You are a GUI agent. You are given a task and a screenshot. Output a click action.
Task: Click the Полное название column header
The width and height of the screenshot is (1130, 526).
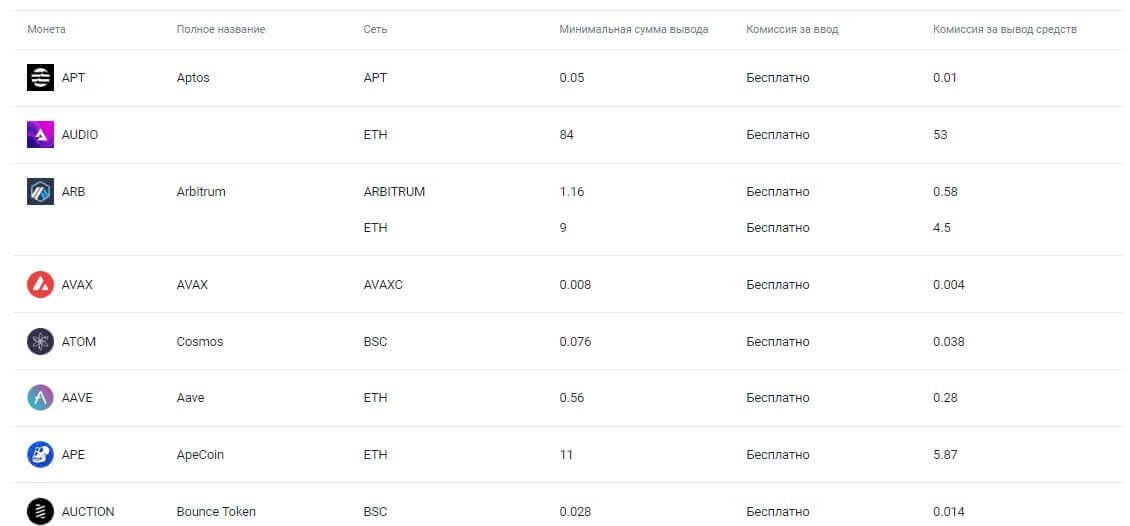[220, 29]
